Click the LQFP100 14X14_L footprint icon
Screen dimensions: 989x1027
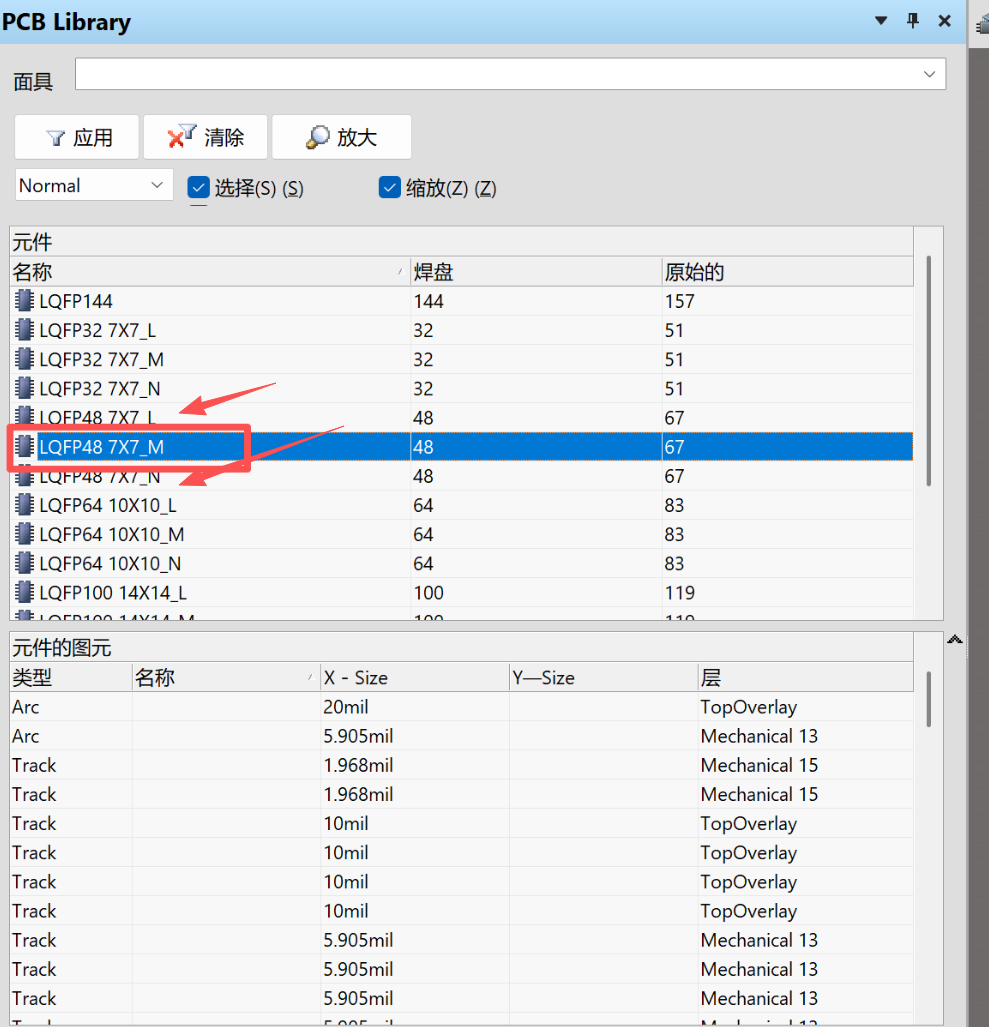pos(24,592)
